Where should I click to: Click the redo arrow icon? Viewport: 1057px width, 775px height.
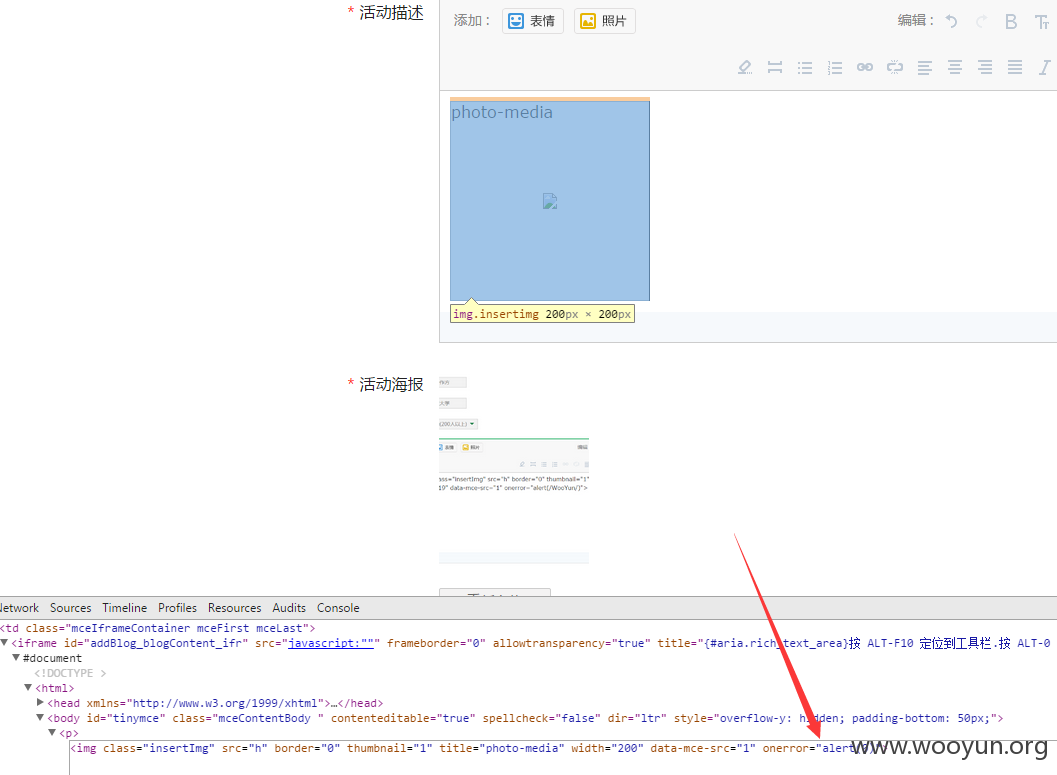[x=982, y=21]
